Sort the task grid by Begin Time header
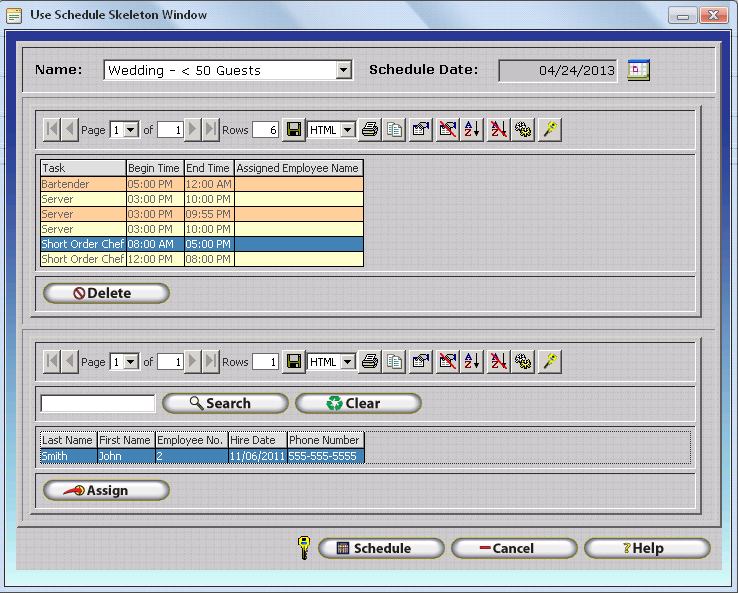The width and height of the screenshot is (738, 593). (x=154, y=168)
